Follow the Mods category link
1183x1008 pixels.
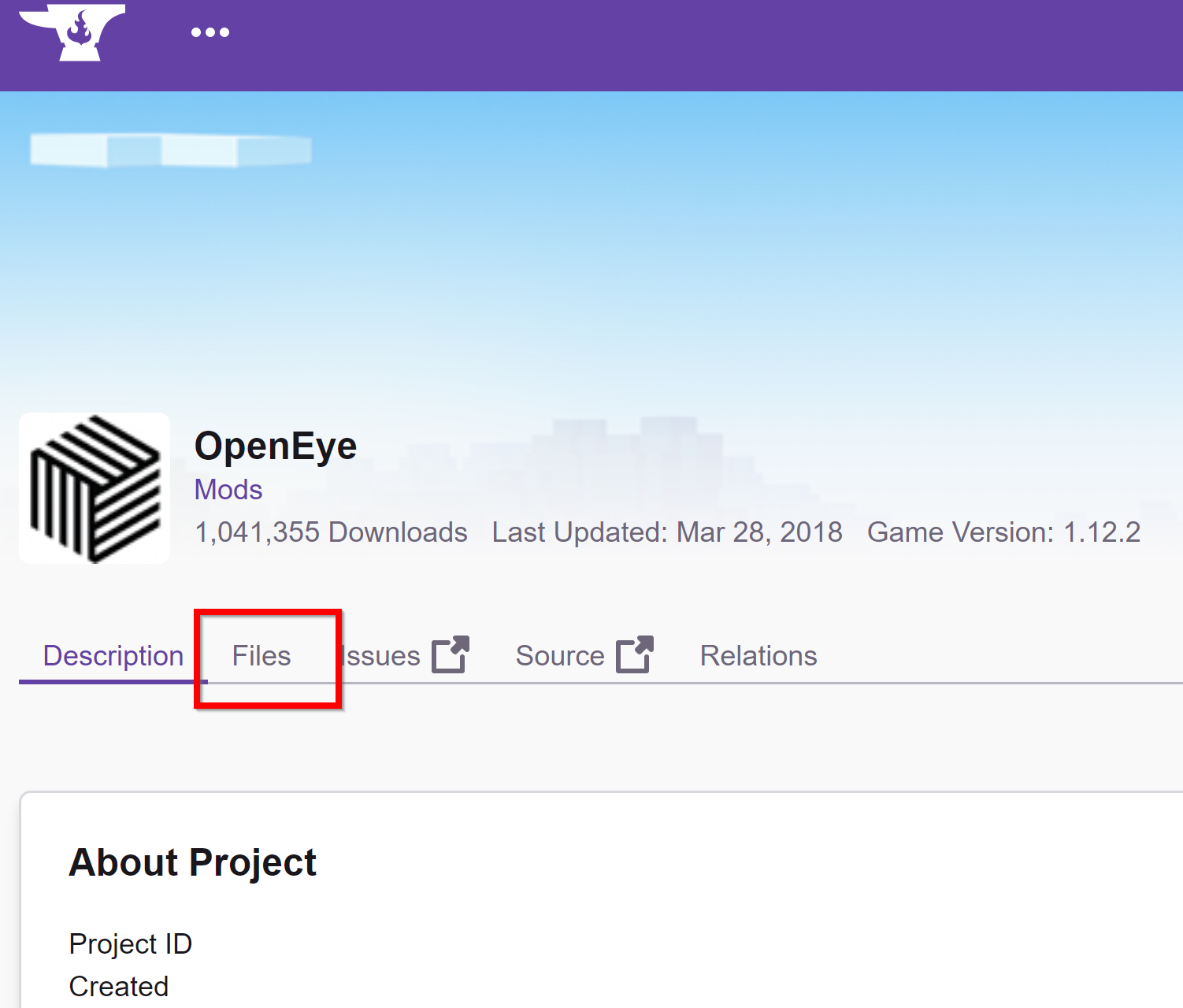tap(228, 490)
